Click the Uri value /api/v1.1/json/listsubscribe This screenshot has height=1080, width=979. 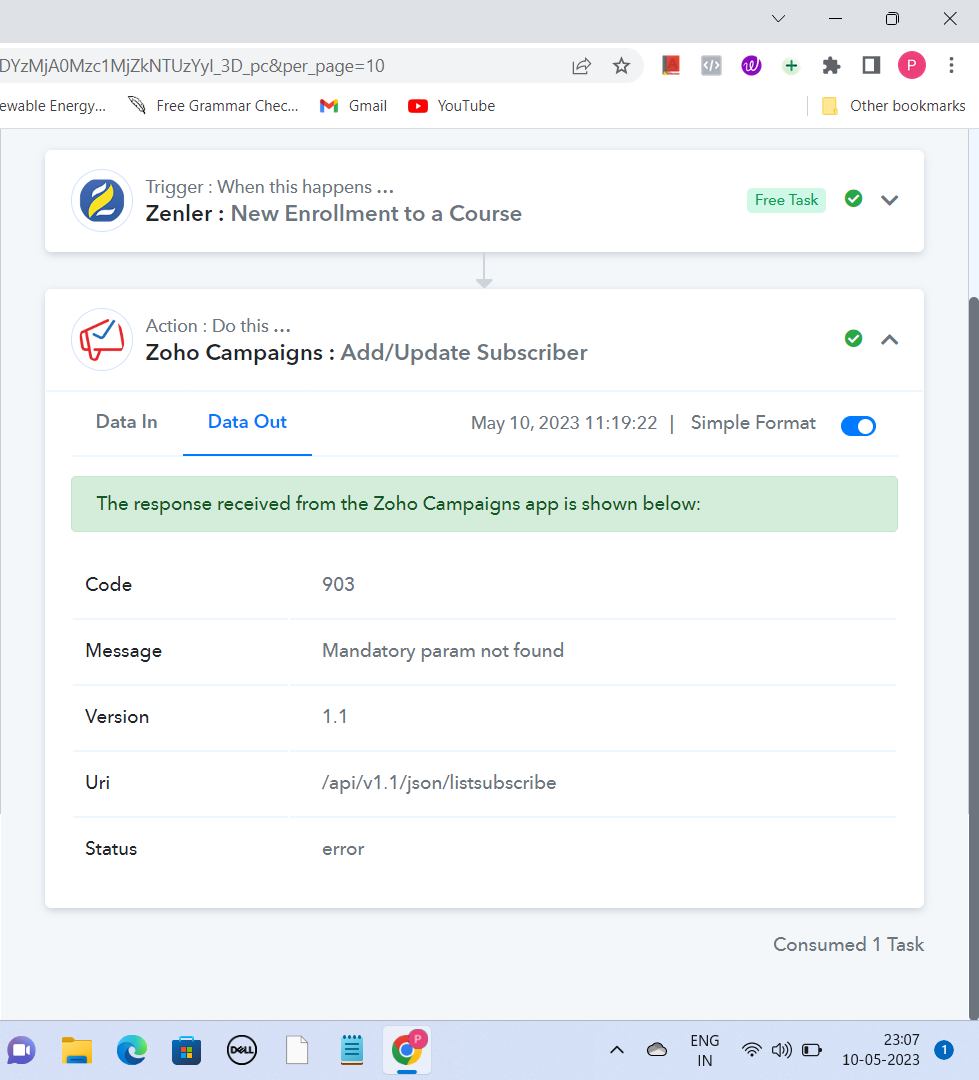(x=439, y=782)
